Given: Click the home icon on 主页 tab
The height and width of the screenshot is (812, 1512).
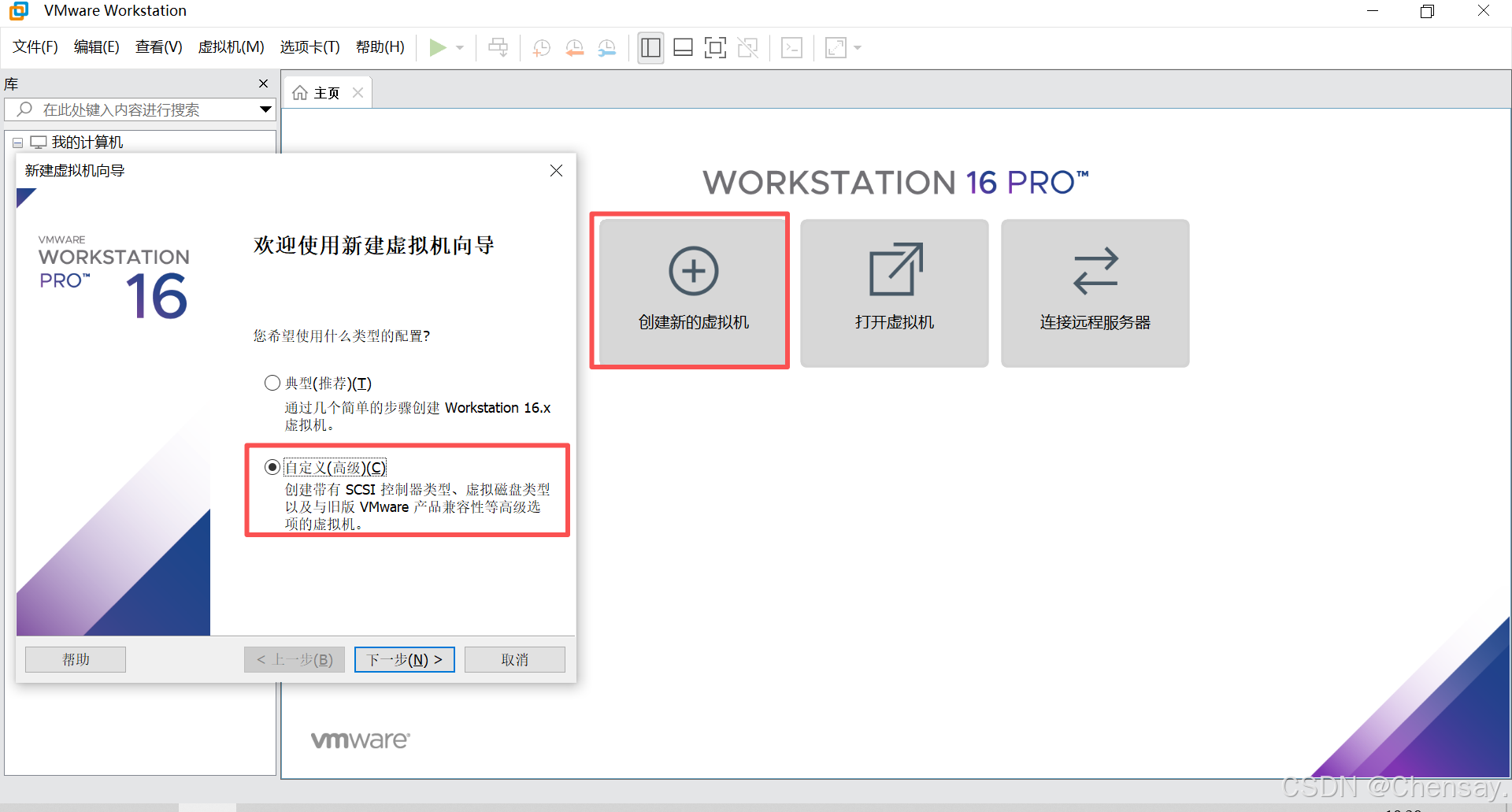Looking at the screenshot, I should [x=300, y=93].
